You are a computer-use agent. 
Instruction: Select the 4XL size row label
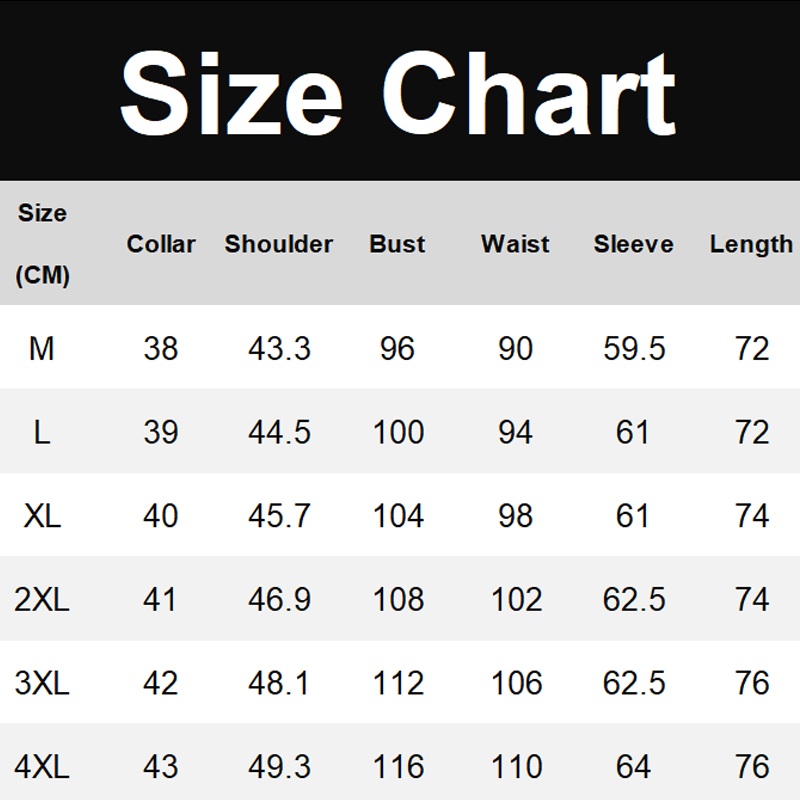42,768
